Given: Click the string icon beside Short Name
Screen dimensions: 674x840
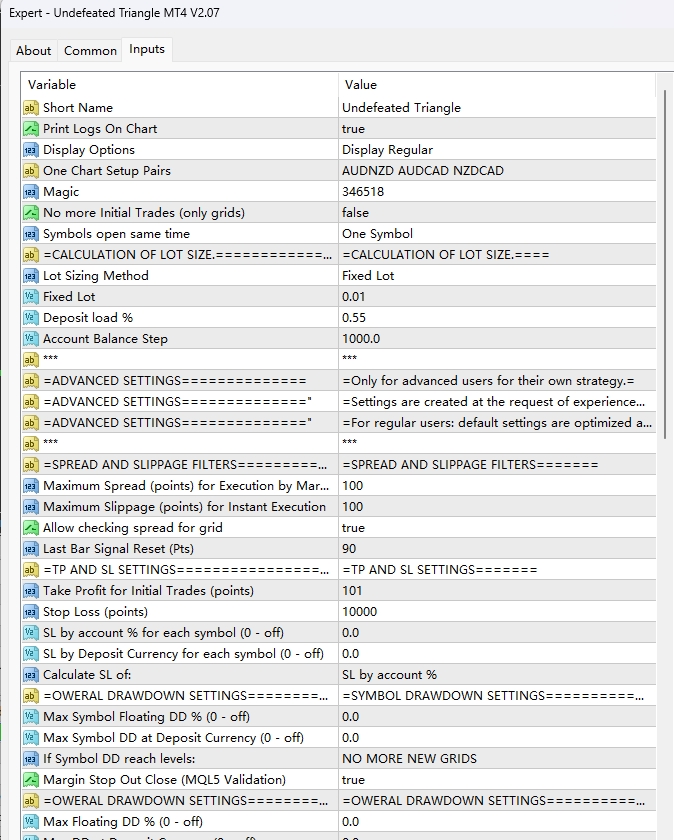Looking at the screenshot, I should (31, 108).
